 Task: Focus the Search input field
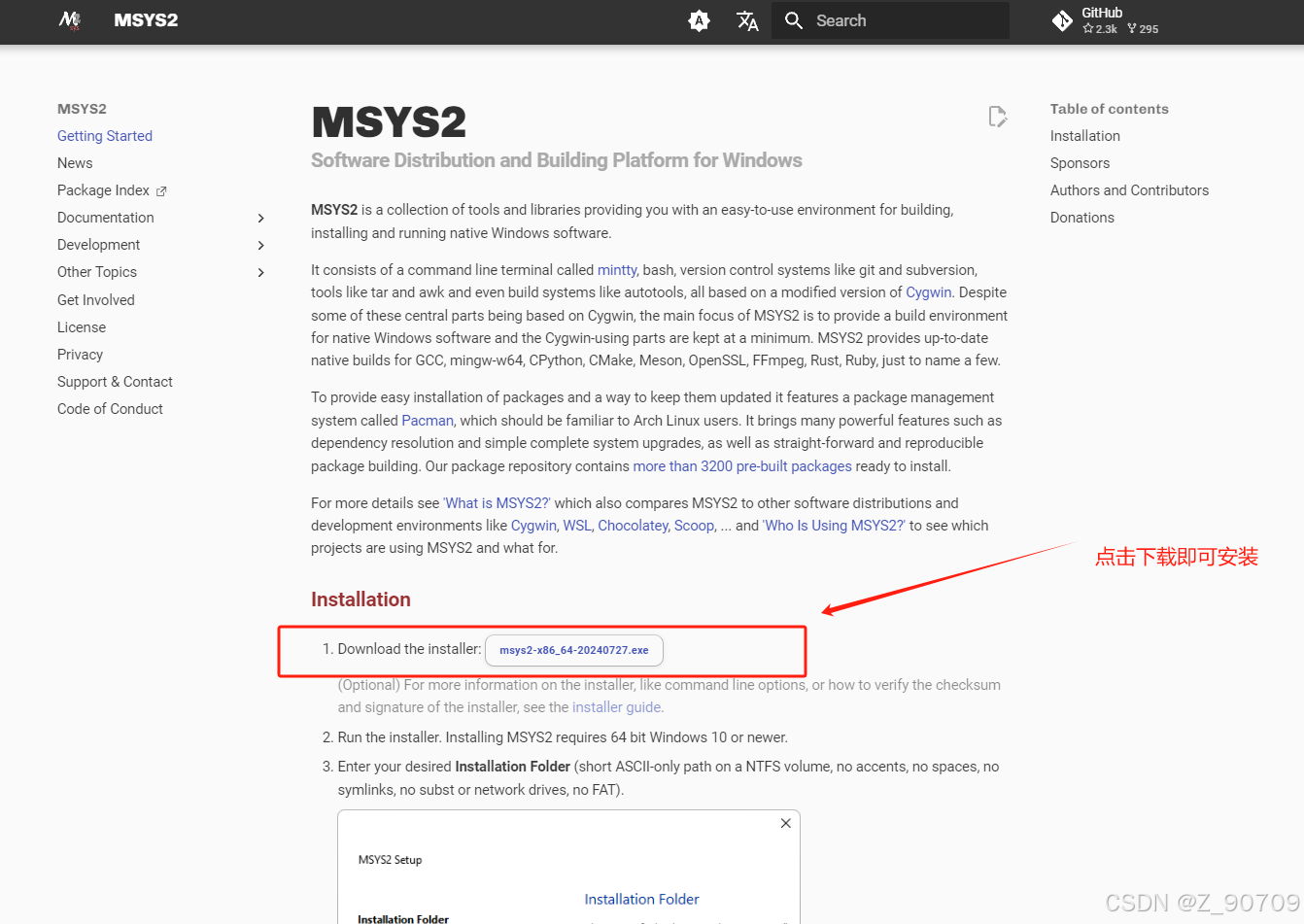890,20
